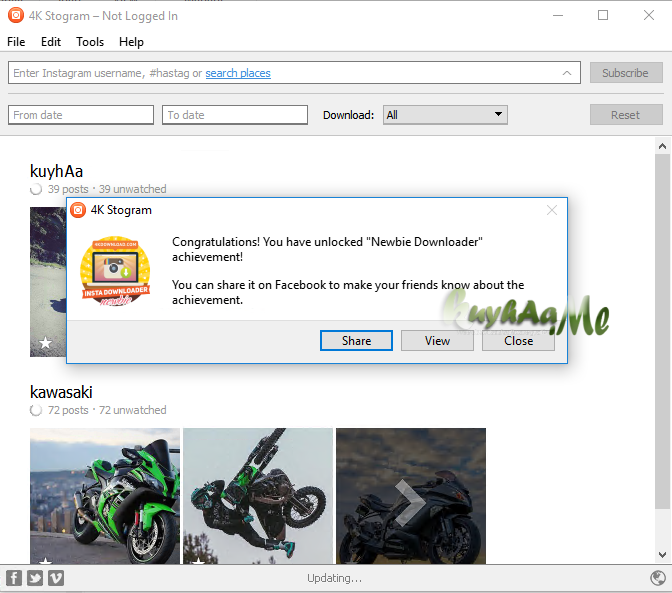Screen dimensions: 672x593
Task: Close the achievement dialog with X
Action: coord(552,210)
